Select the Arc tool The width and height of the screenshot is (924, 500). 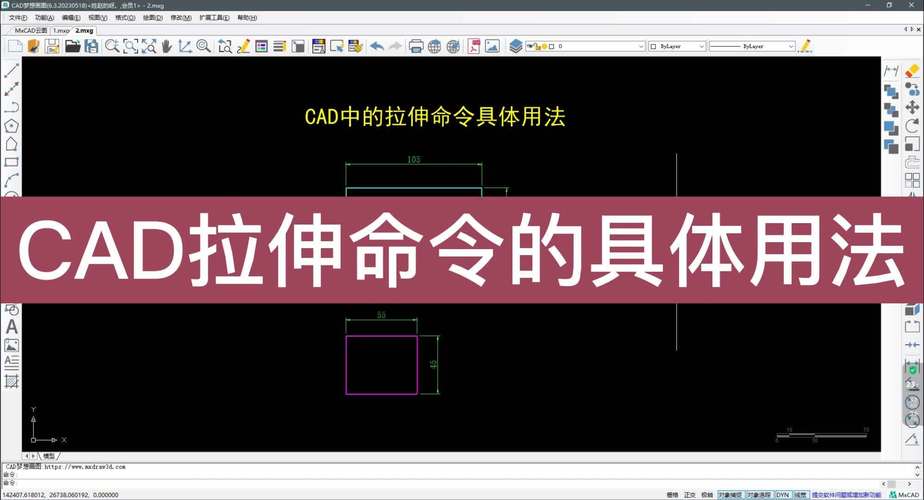coord(11,180)
